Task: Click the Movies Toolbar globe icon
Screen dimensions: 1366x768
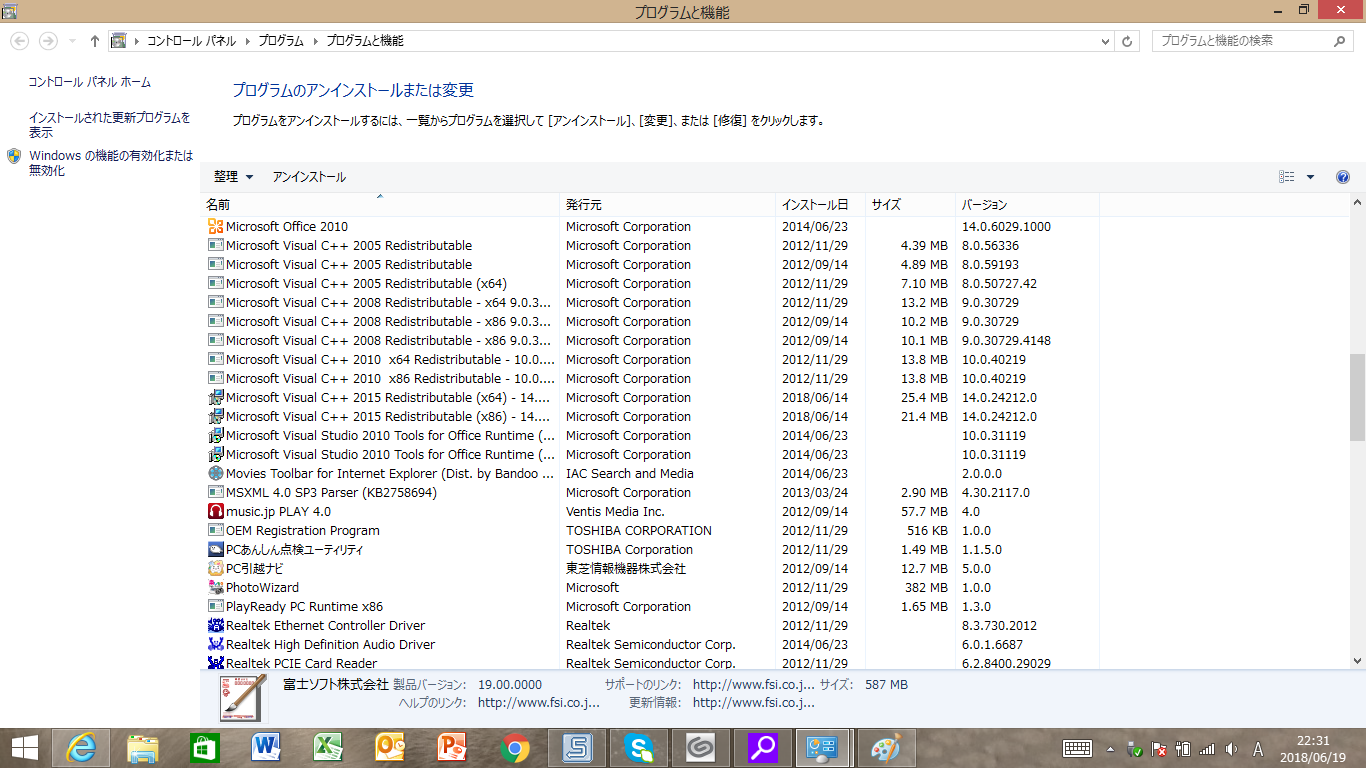Action: (x=215, y=474)
